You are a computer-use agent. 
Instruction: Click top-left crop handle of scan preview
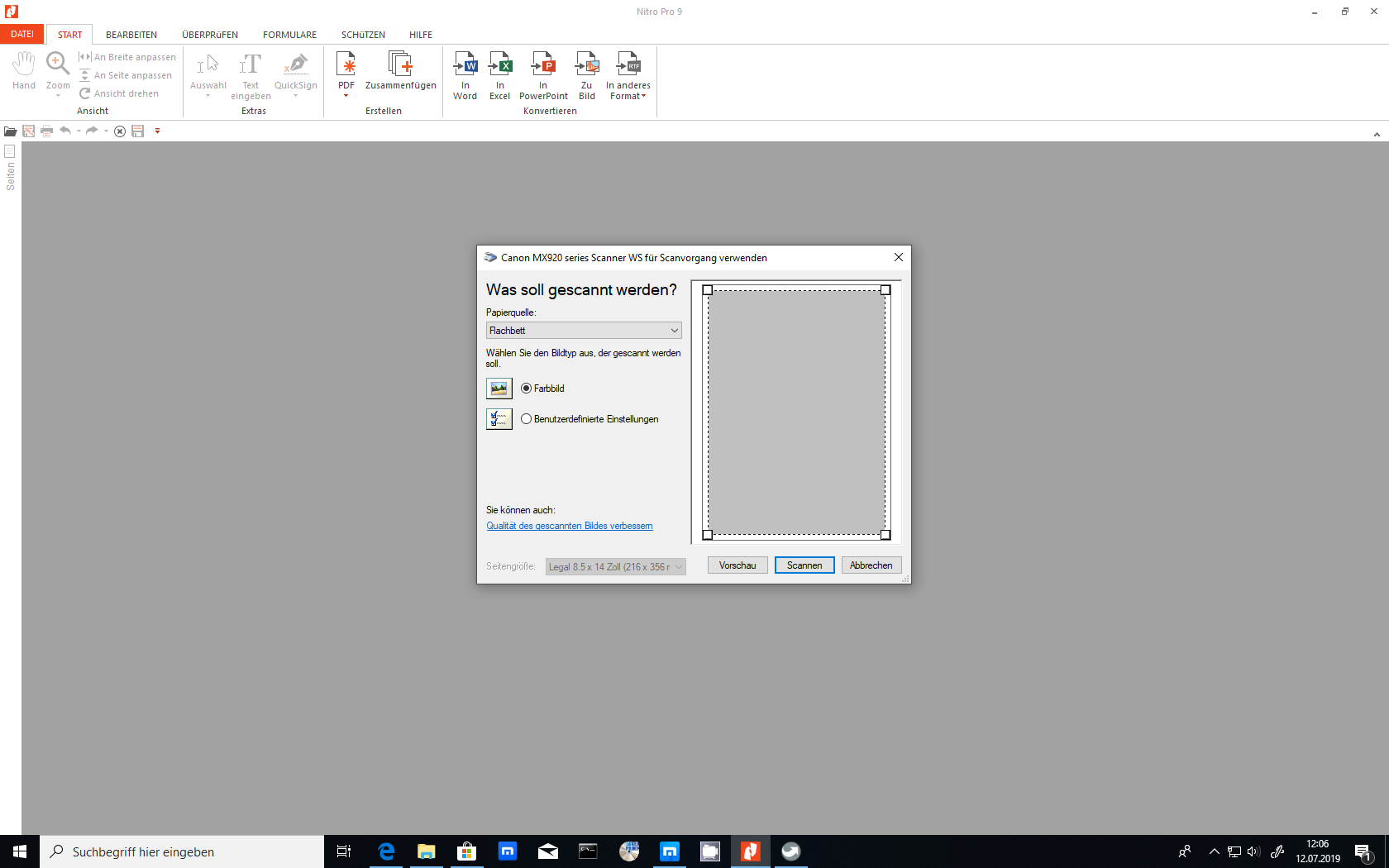707,290
